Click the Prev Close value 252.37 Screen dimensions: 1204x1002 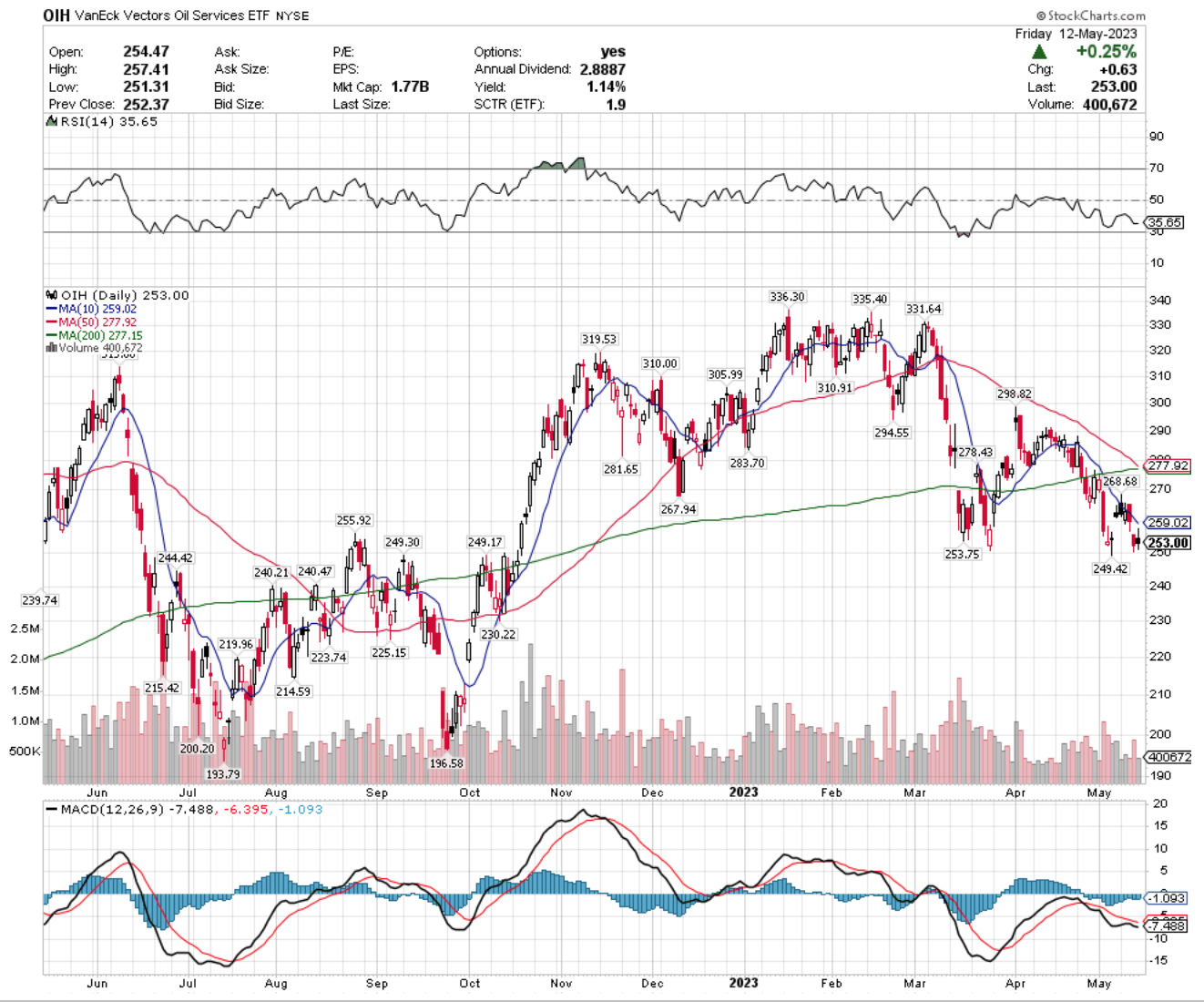(146, 104)
